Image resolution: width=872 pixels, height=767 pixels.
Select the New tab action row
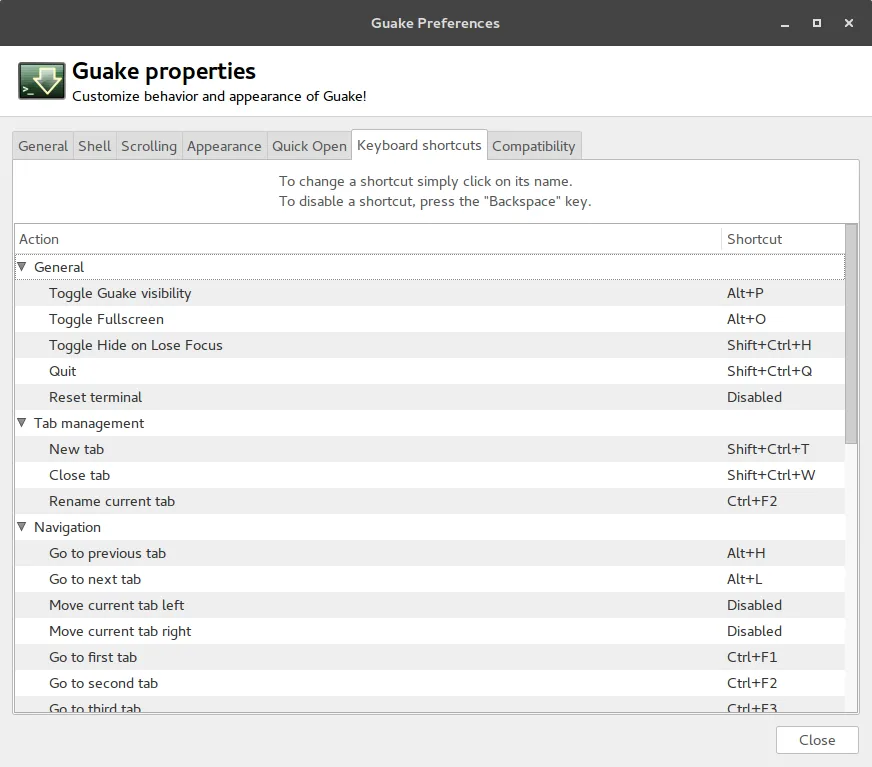coord(430,449)
